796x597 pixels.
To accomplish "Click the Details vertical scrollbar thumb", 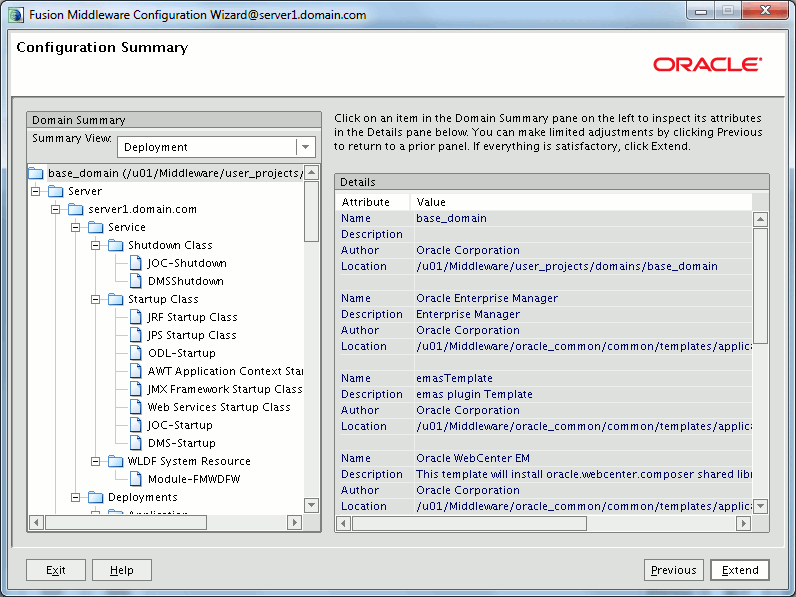I will click(x=760, y=286).
